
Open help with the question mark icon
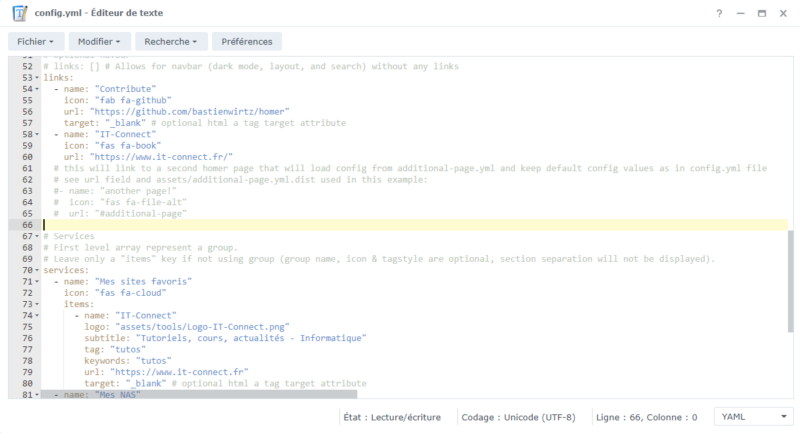pos(719,14)
